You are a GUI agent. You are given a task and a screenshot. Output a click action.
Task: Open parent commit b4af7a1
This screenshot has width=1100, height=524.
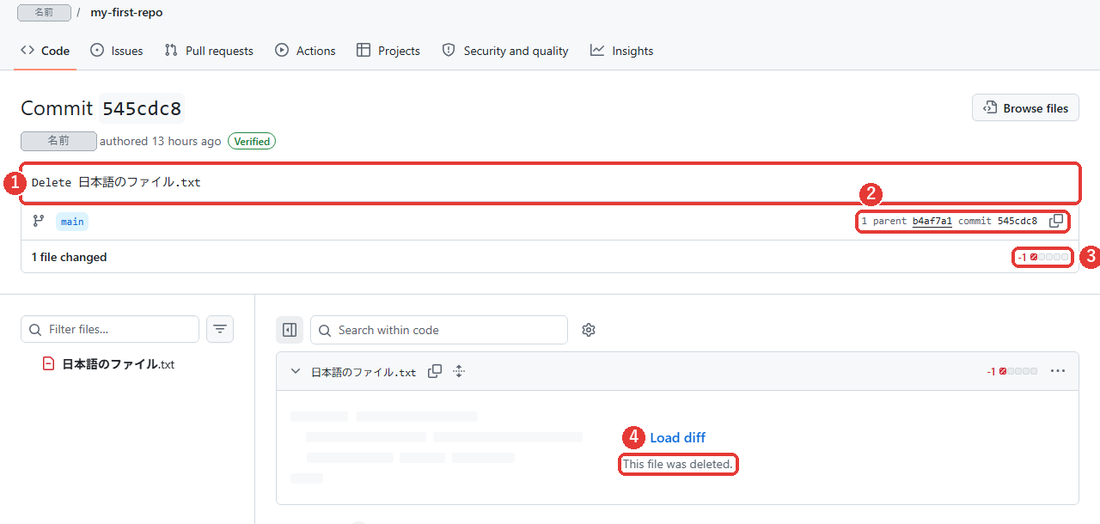pyautogui.click(x=932, y=221)
